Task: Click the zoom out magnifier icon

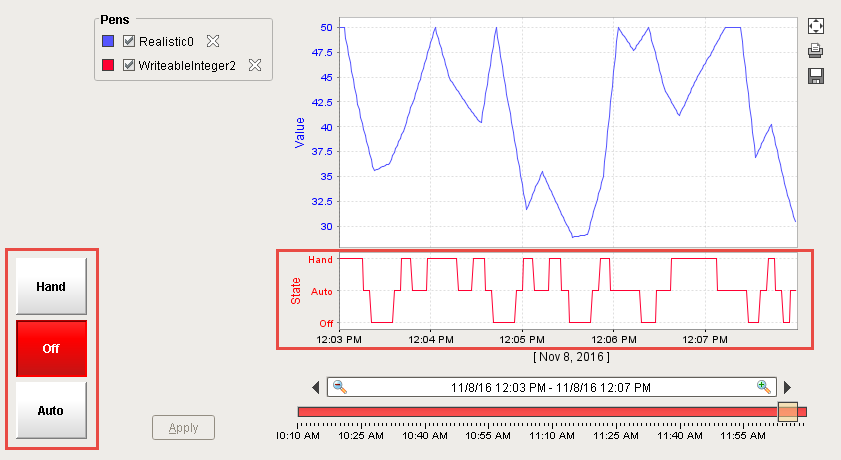Action: (339, 387)
